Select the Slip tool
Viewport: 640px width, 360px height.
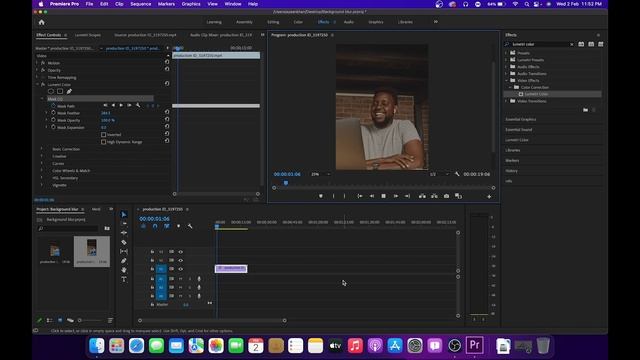coord(124,251)
